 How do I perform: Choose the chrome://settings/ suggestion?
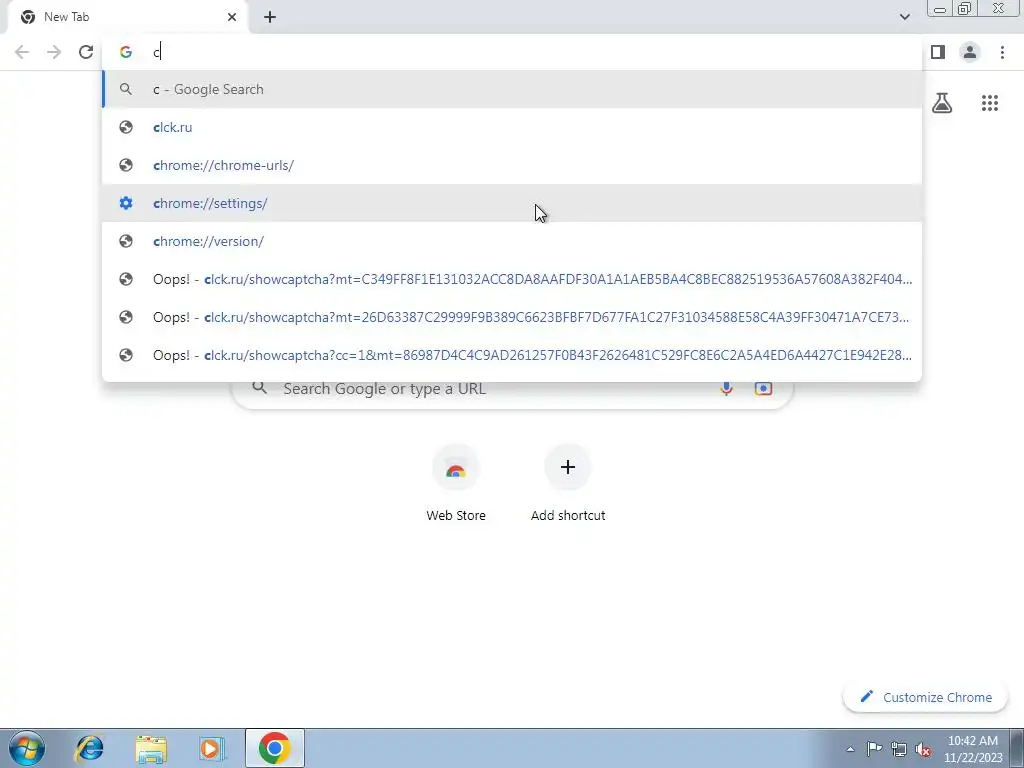click(x=512, y=203)
